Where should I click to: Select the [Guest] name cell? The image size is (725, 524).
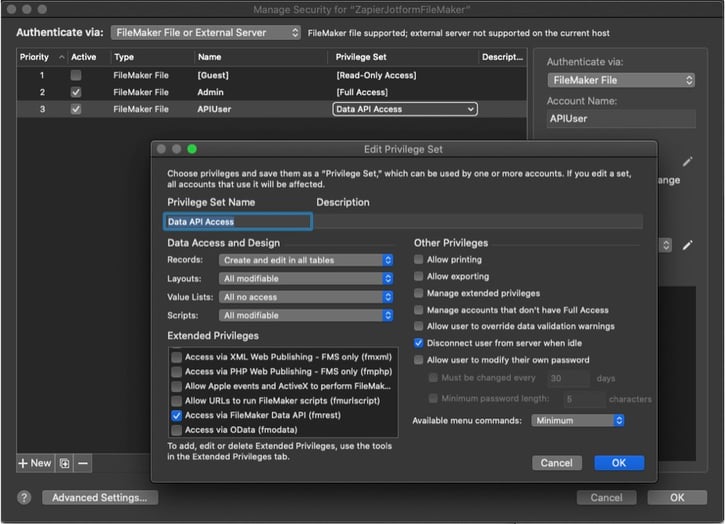(213, 75)
